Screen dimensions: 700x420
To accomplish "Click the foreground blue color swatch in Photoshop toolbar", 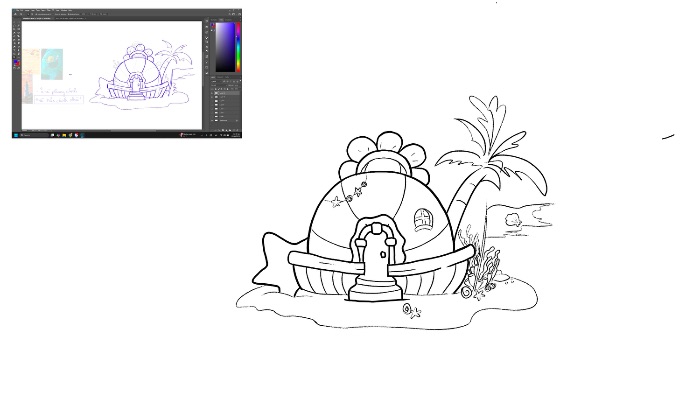I will (15, 61).
